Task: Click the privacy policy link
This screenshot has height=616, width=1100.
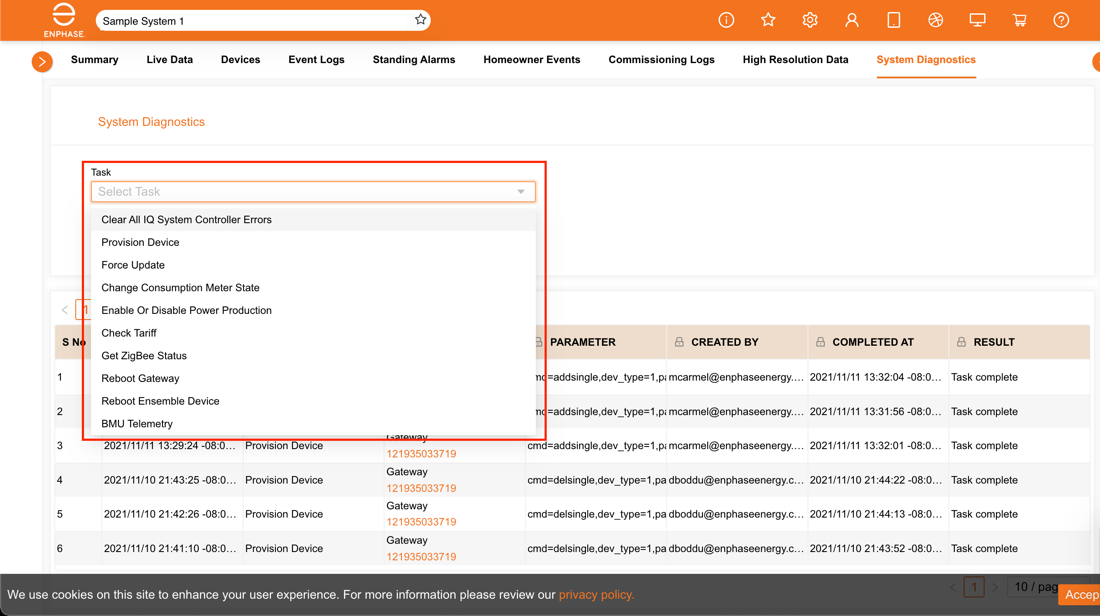Action: (x=595, y=594)
